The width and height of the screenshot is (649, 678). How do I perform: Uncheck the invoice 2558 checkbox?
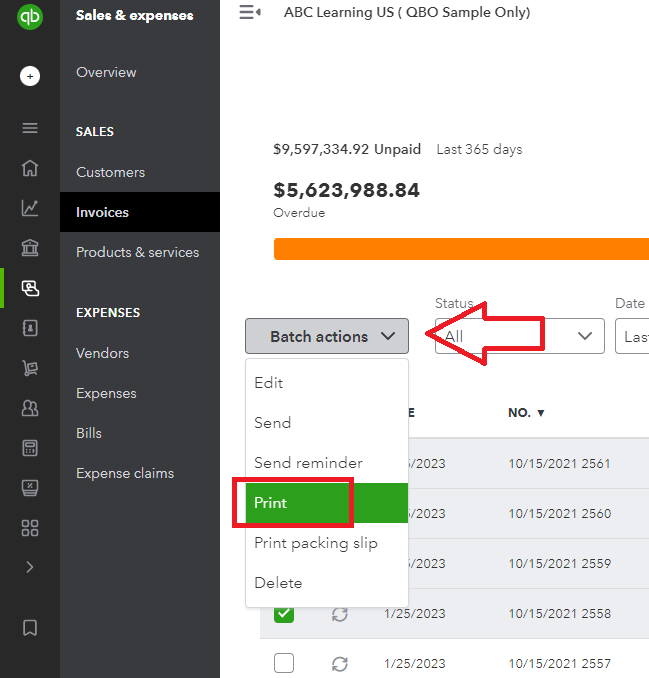[284, 614]
